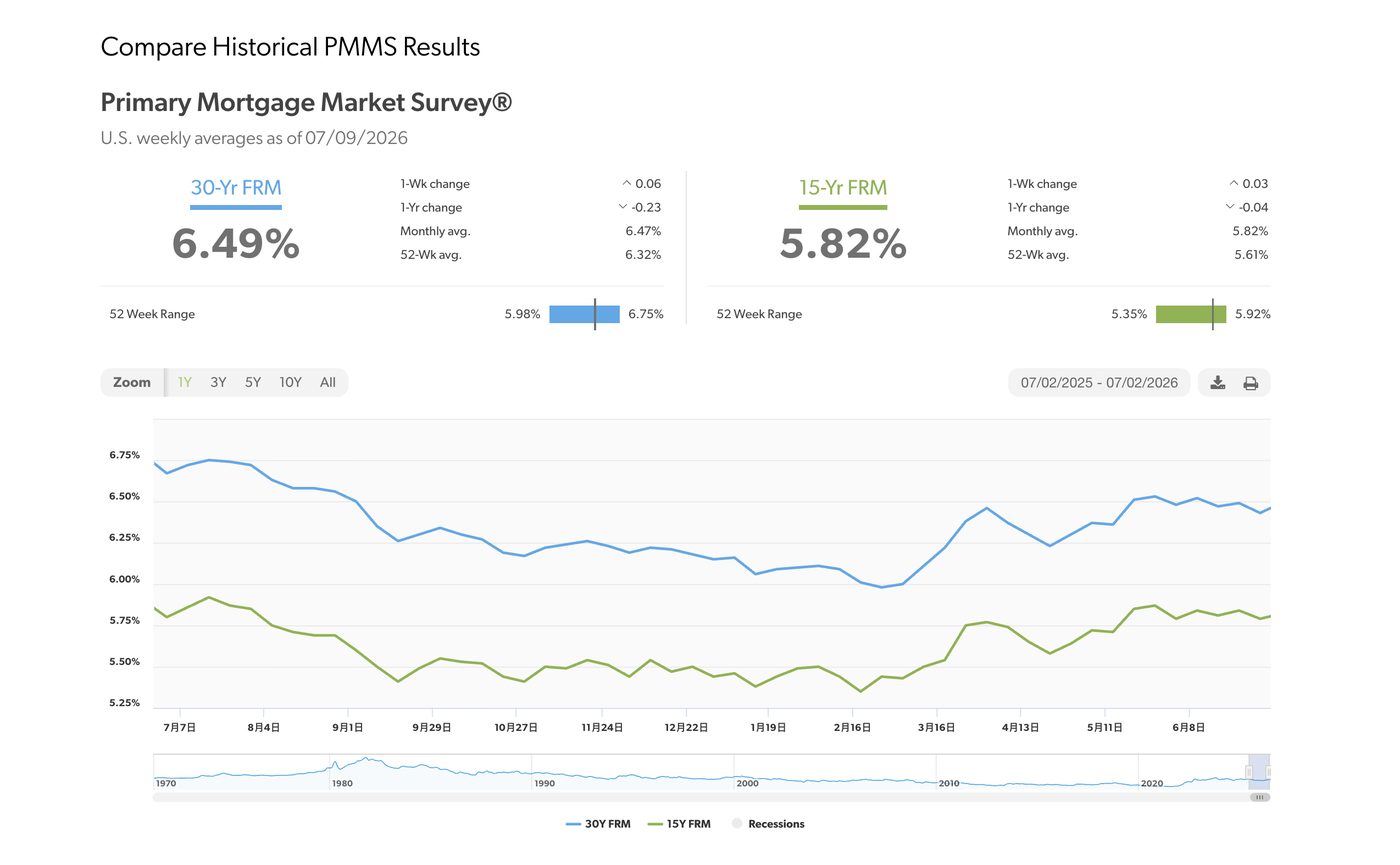Click the 1980 area in navigator timeline
Image resolution: width=1400 pixels, height=865 pixels.
pyautogui.click(x=342, y=783)
